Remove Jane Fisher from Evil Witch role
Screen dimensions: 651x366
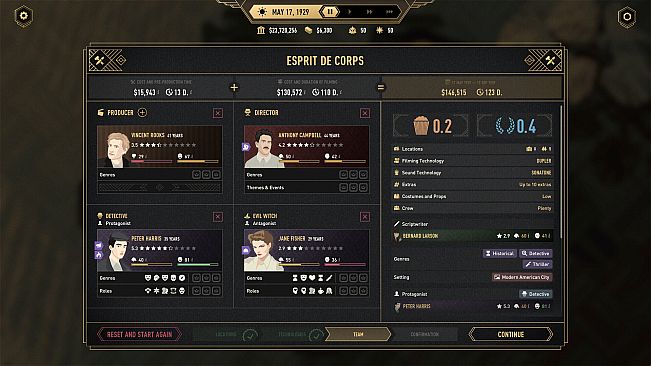pos(365,217)
